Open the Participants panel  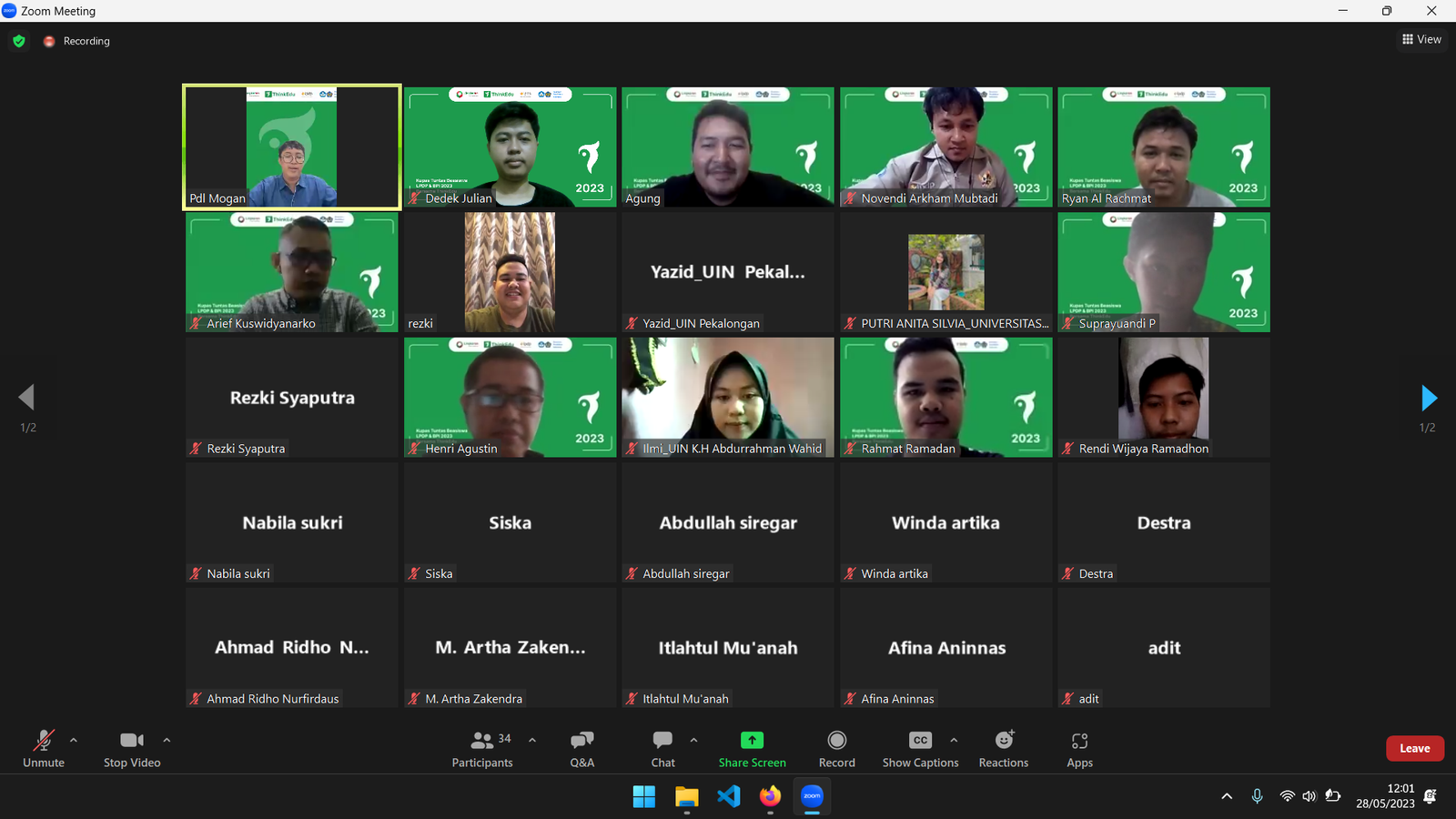[x=482, y=748]
